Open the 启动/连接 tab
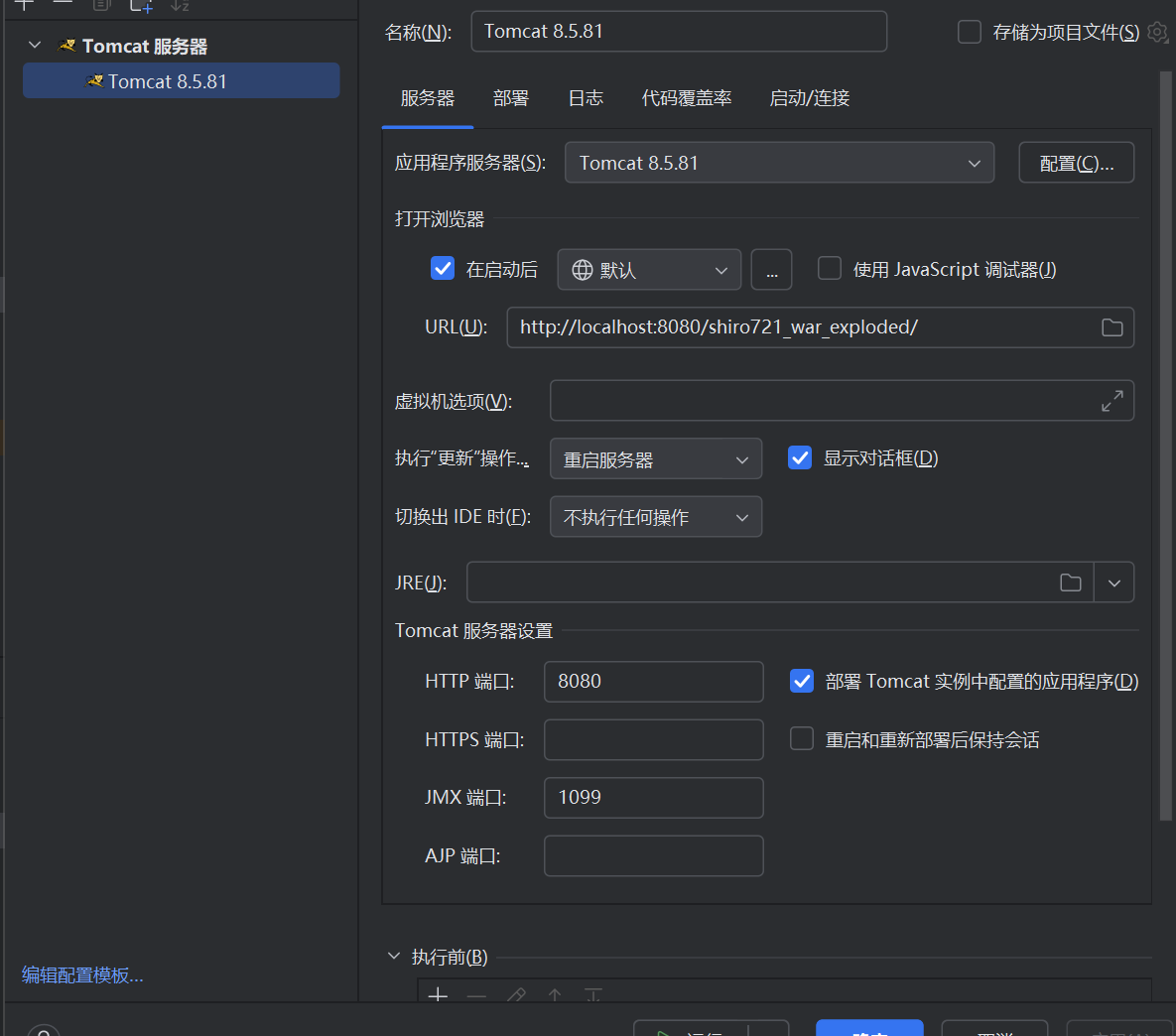Viewport: 1176px width, 1036px height. 809,98
